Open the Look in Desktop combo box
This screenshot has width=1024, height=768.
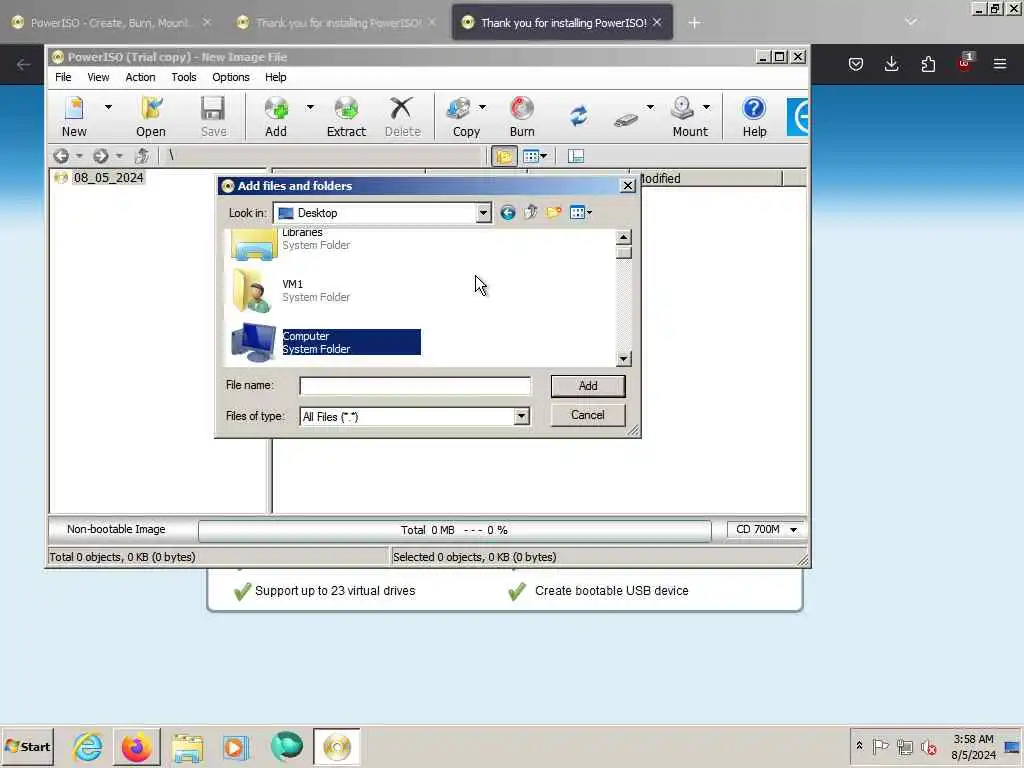pos(383,213)
